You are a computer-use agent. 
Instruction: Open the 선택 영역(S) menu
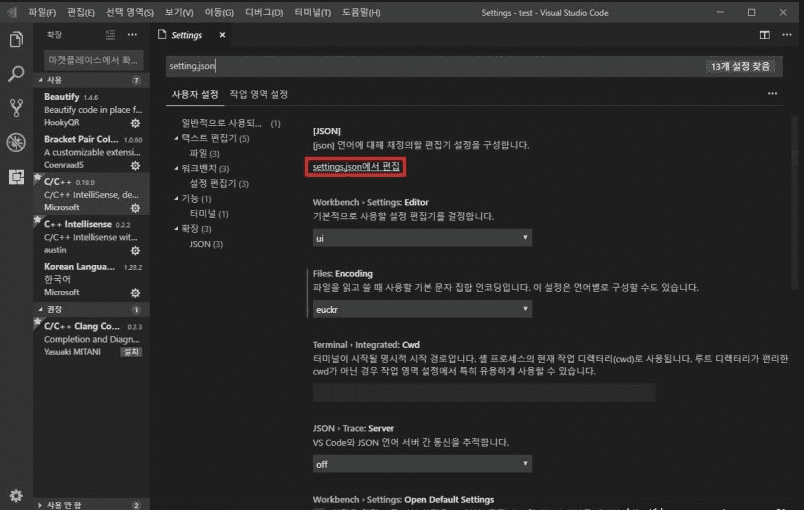(x=130, y=12)
